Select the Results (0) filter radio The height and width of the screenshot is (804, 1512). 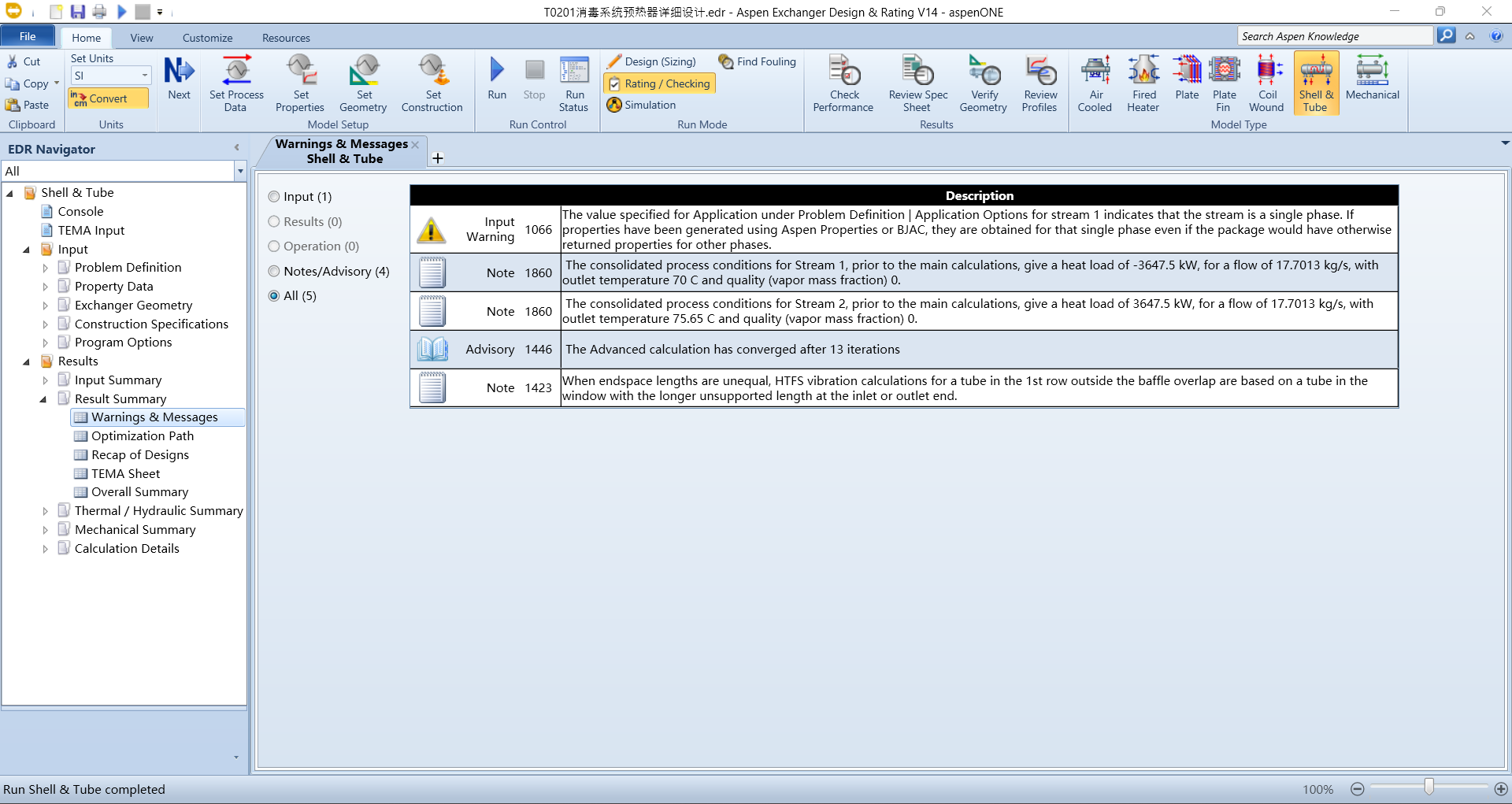click(274, 222)
